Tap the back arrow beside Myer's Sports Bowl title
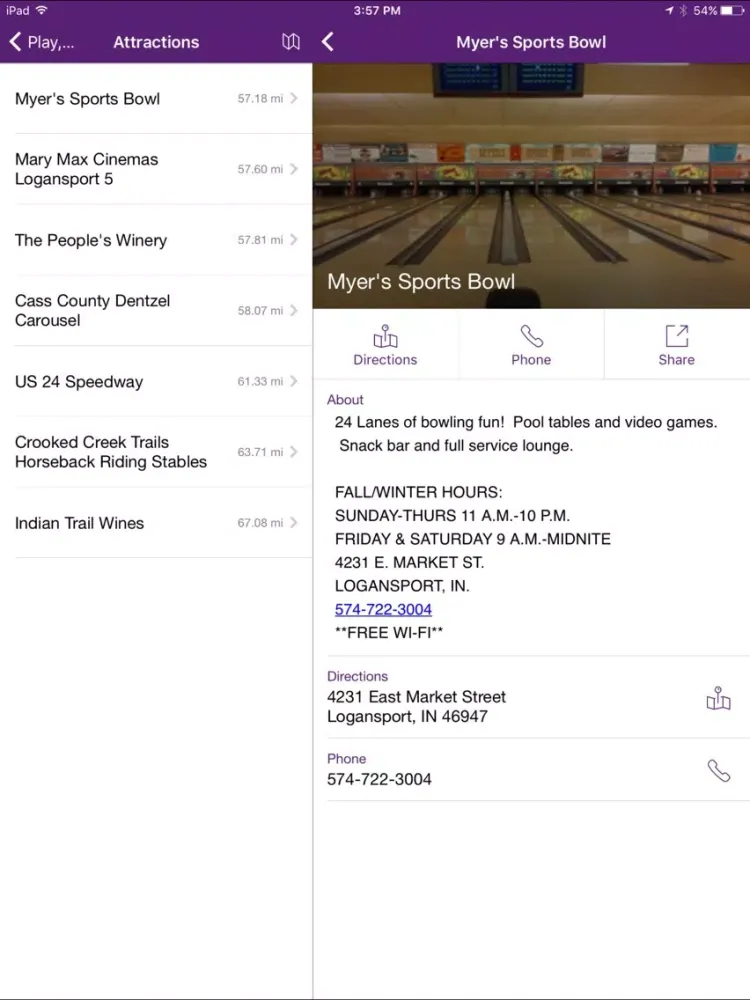This screenshot has width=750, height=1000. (328, 42)
